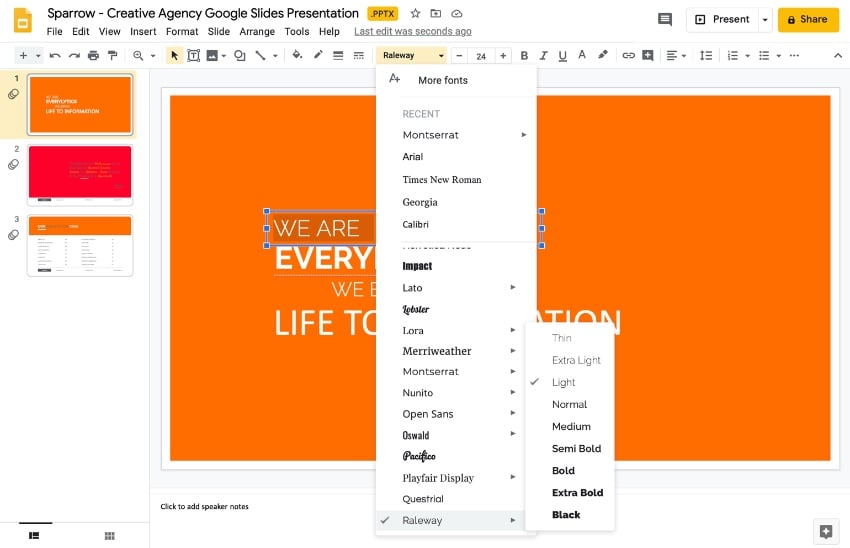Select slide 2 thumbnail

click(x=80, y=174)
